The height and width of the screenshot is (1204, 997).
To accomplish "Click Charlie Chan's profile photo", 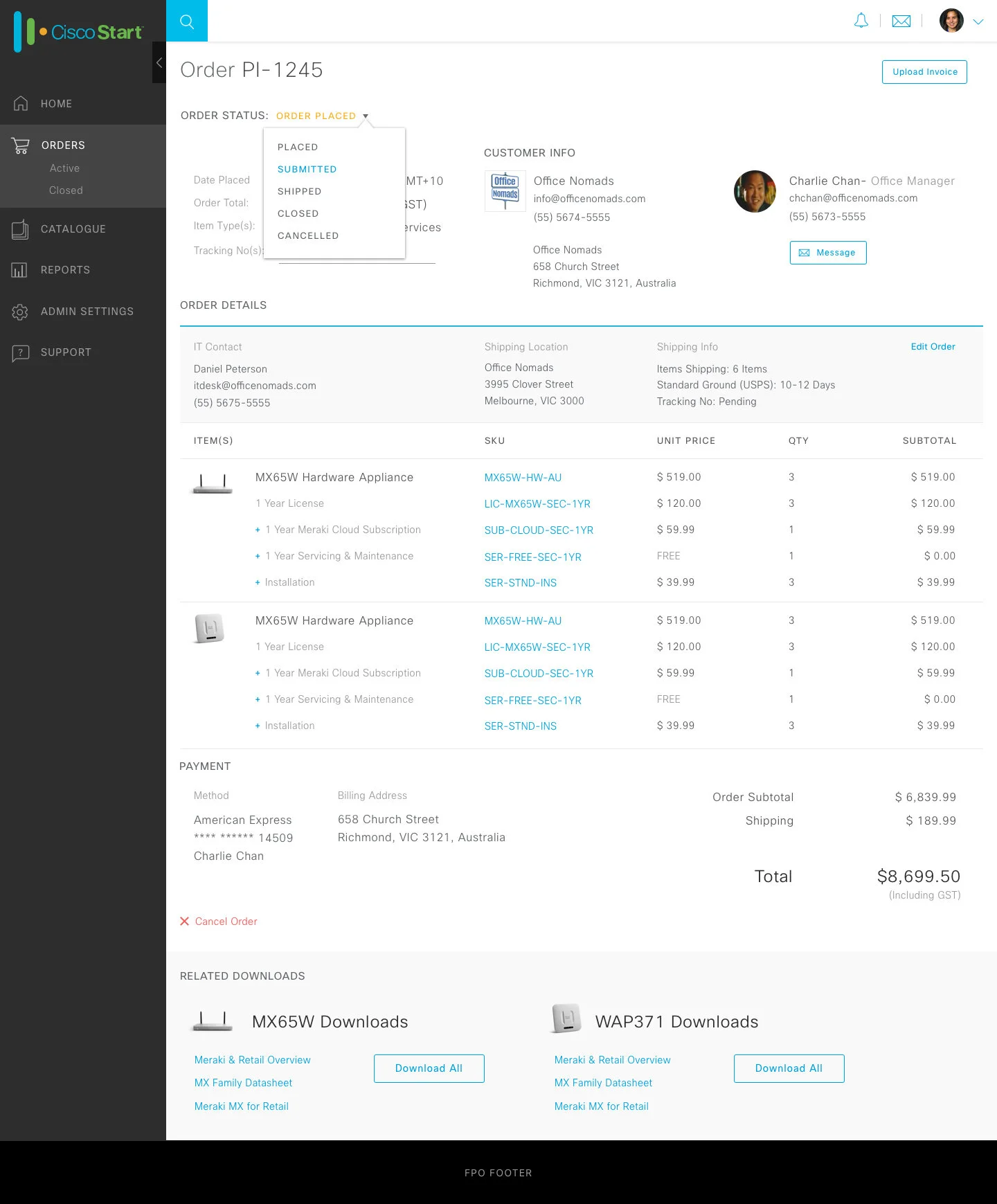I will click(755, 191).
